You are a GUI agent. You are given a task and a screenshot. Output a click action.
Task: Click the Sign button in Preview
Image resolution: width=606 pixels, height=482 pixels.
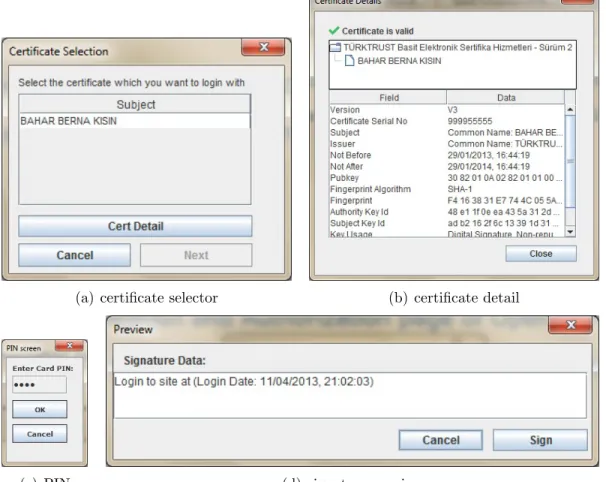540,440
